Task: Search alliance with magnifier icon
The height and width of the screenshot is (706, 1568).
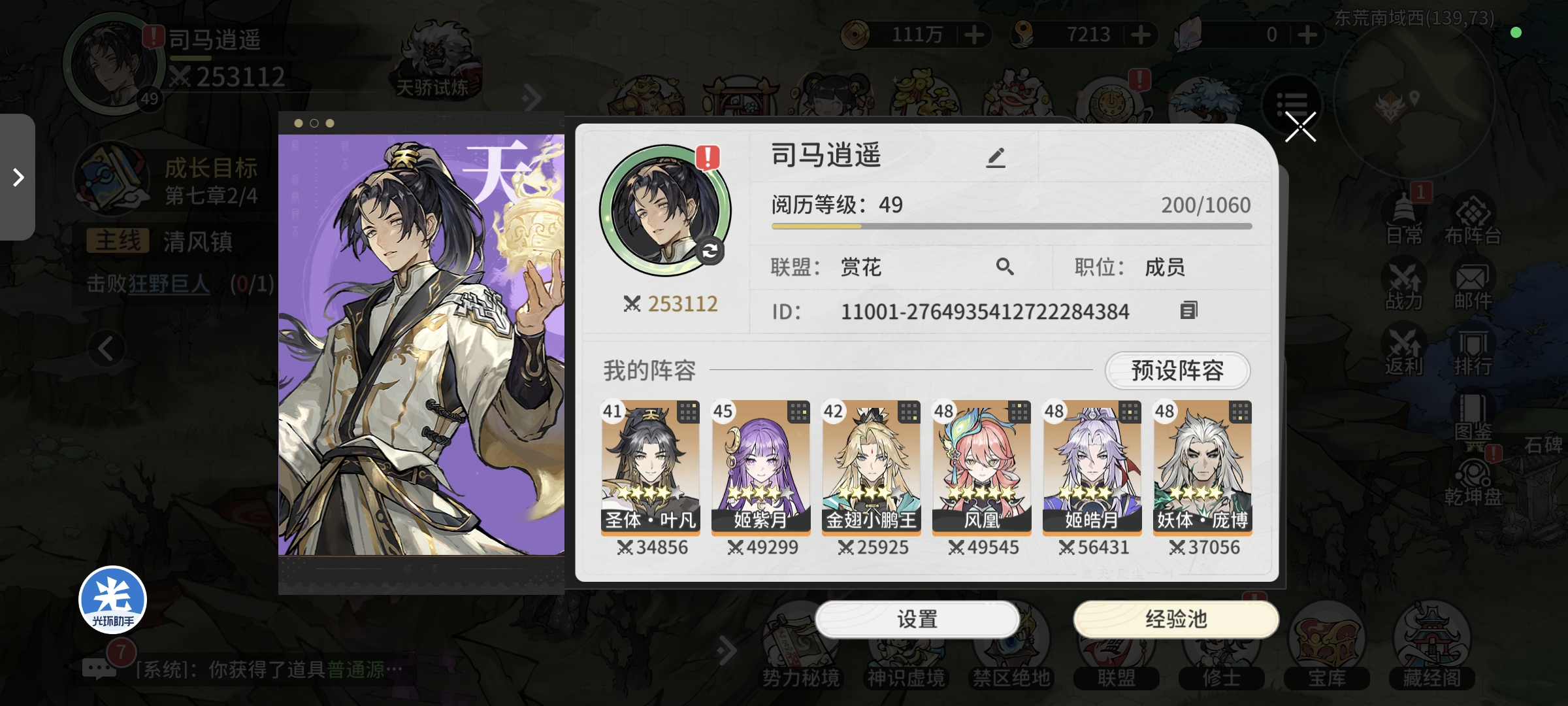Action: pyautogui.click(x=1005, y=266)
